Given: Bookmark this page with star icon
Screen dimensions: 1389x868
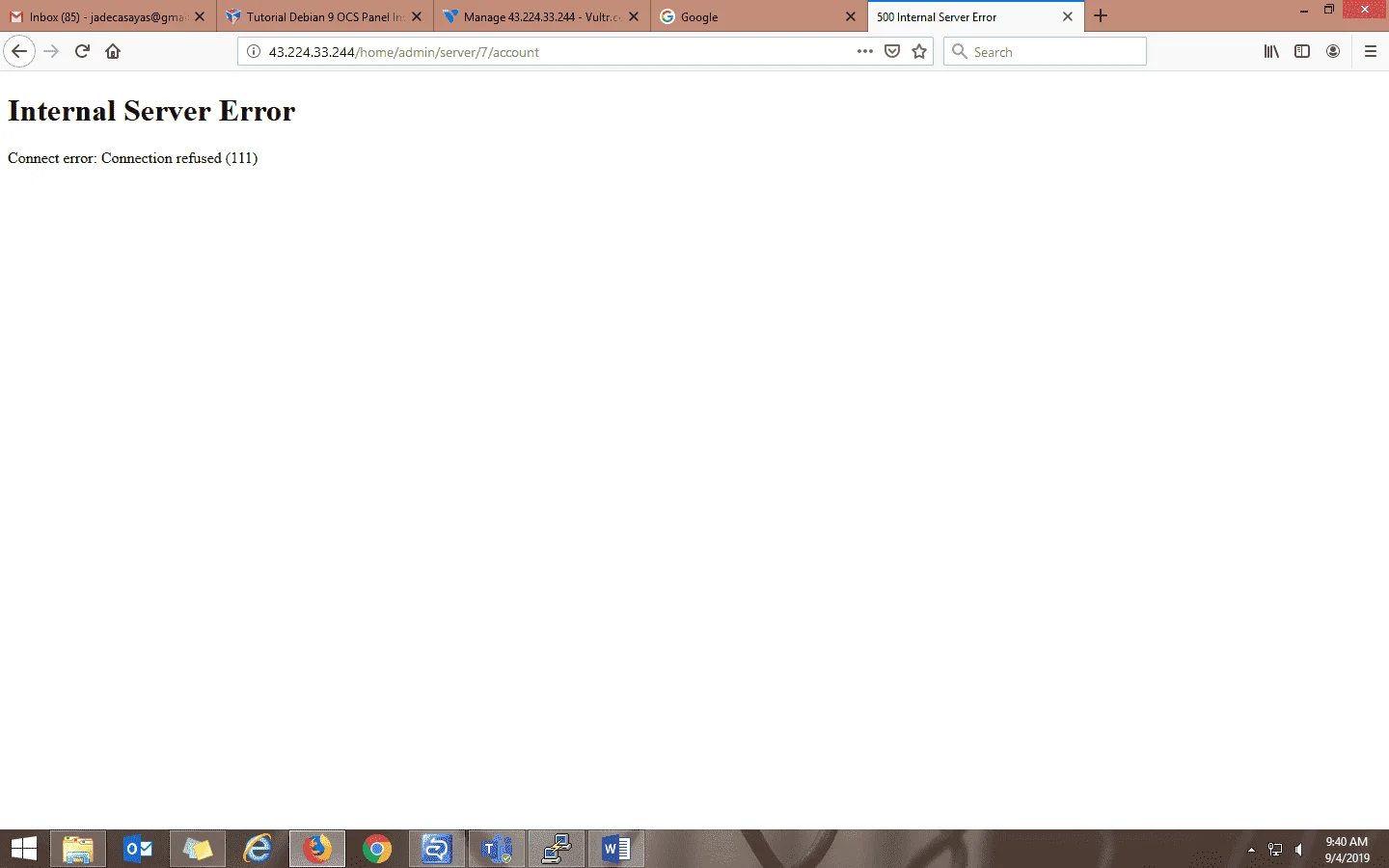Looking at the screenshot, I should 919,51.
